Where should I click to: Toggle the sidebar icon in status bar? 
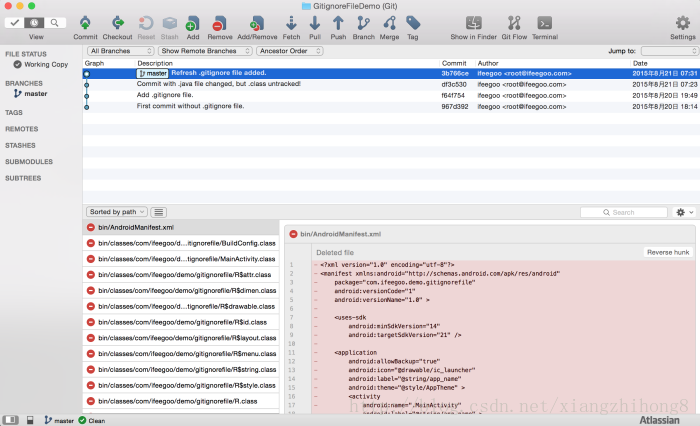[x=11, y=420]
